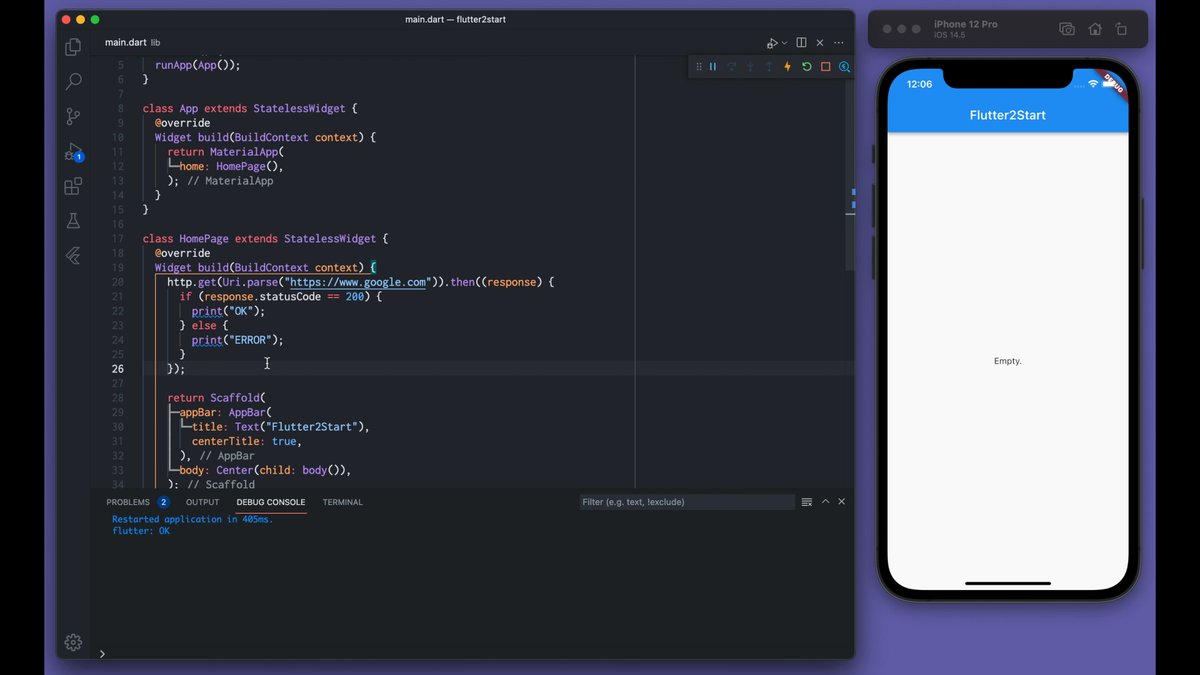Open Run and Debug view
This screenshot has width=1200, height=675.
[x=73, y=152]
